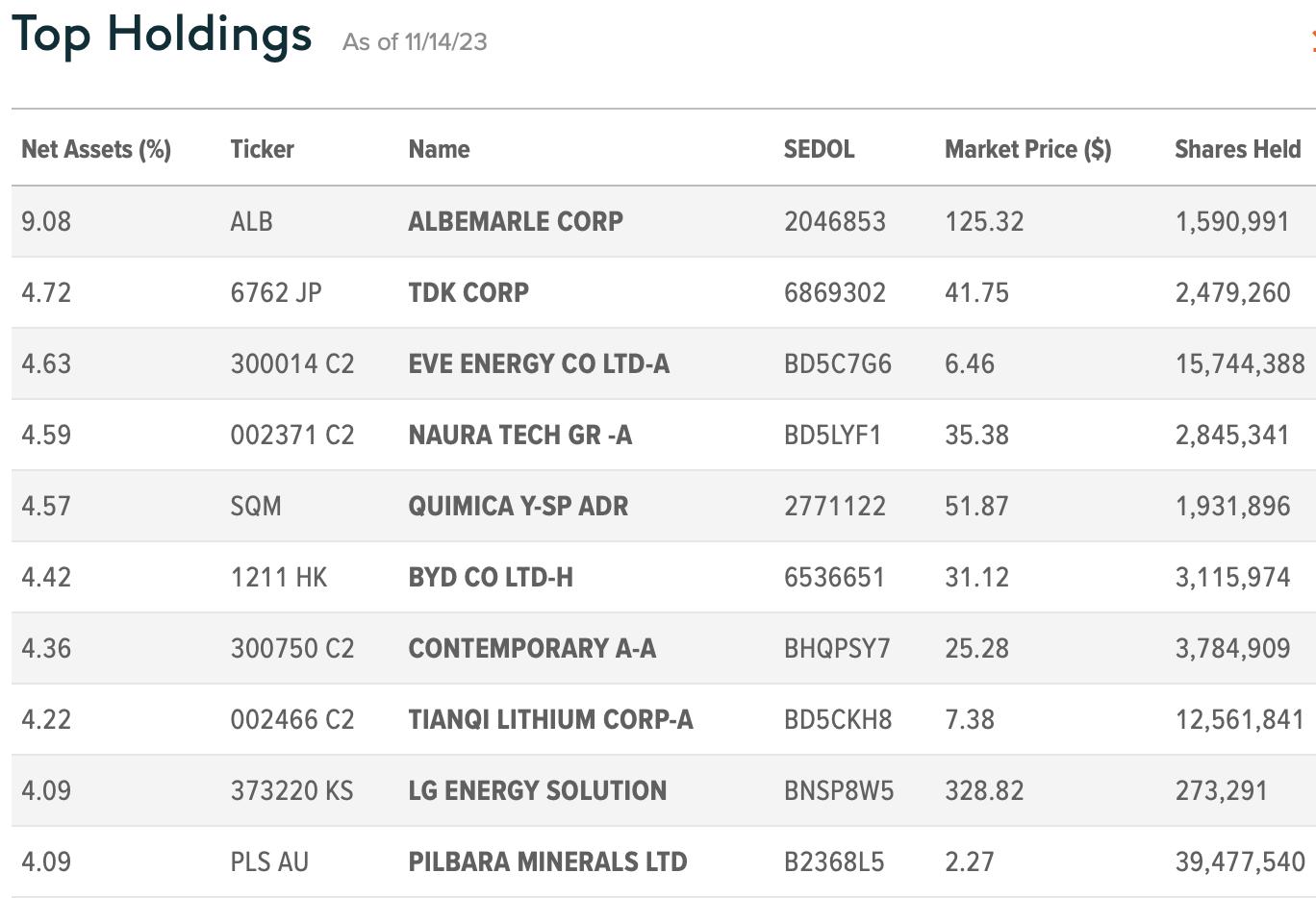Select EVE ENERGY CO LTD-A name

click(539, 363)
